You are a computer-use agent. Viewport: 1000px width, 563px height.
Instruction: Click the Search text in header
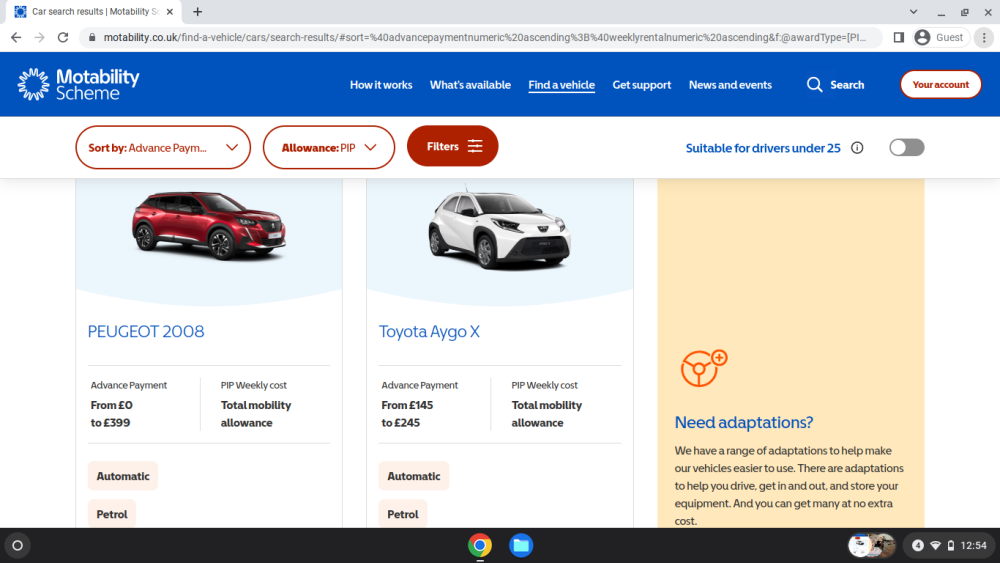coord(847,85)
